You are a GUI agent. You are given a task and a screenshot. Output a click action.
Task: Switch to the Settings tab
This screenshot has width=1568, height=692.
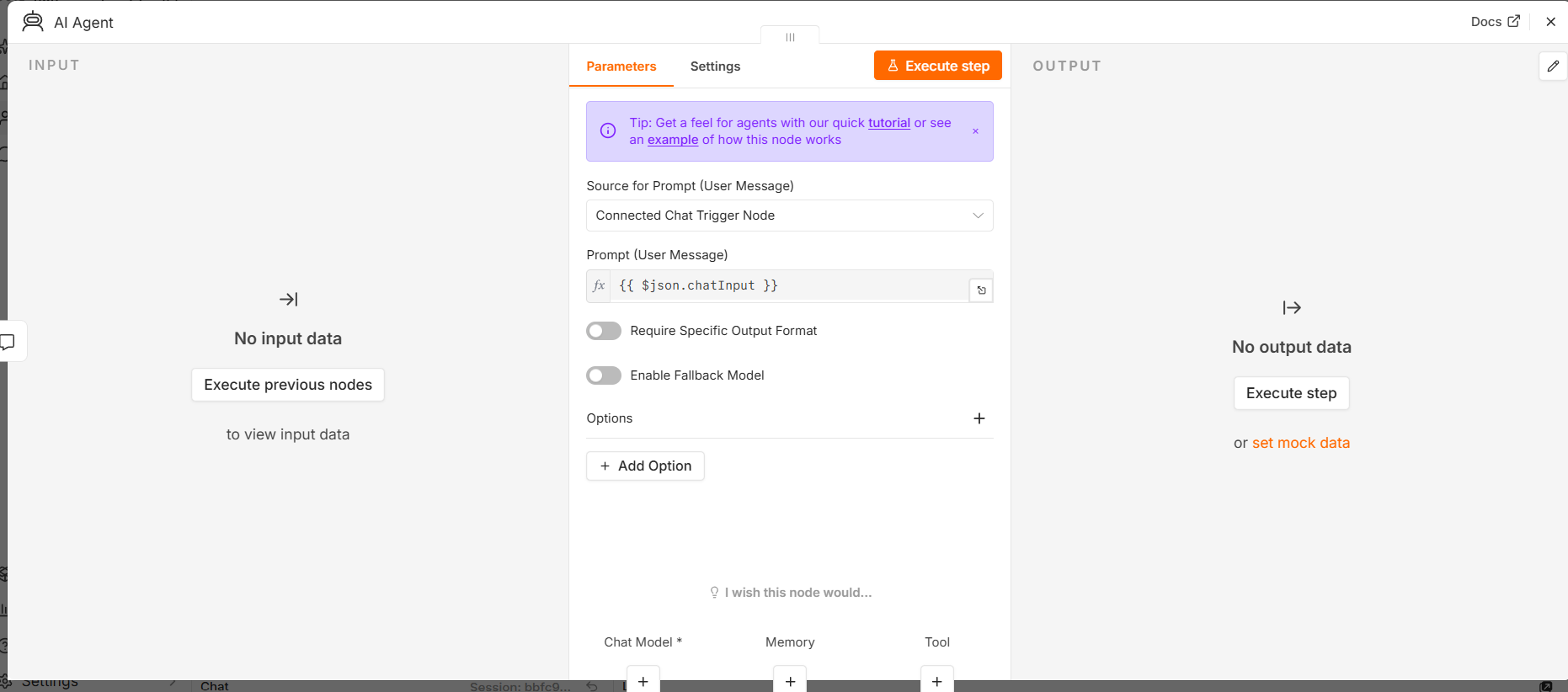coord(715,67)
